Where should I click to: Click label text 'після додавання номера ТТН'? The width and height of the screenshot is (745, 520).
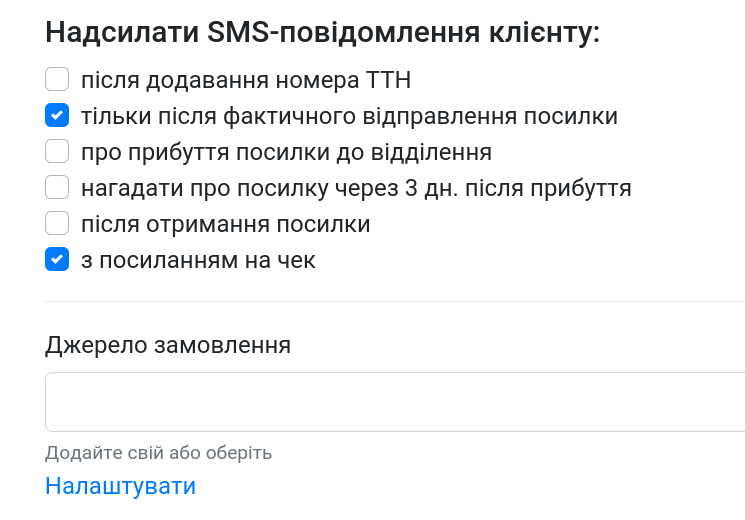tap(246, 80)
